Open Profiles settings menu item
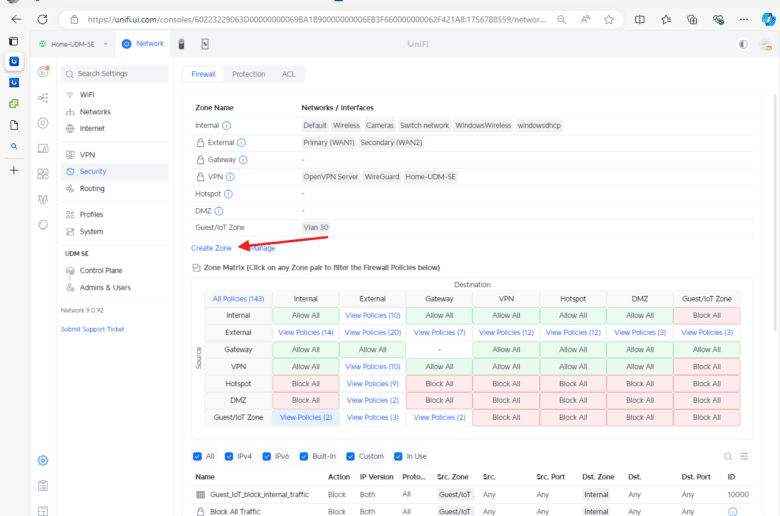 pos(115,214)
